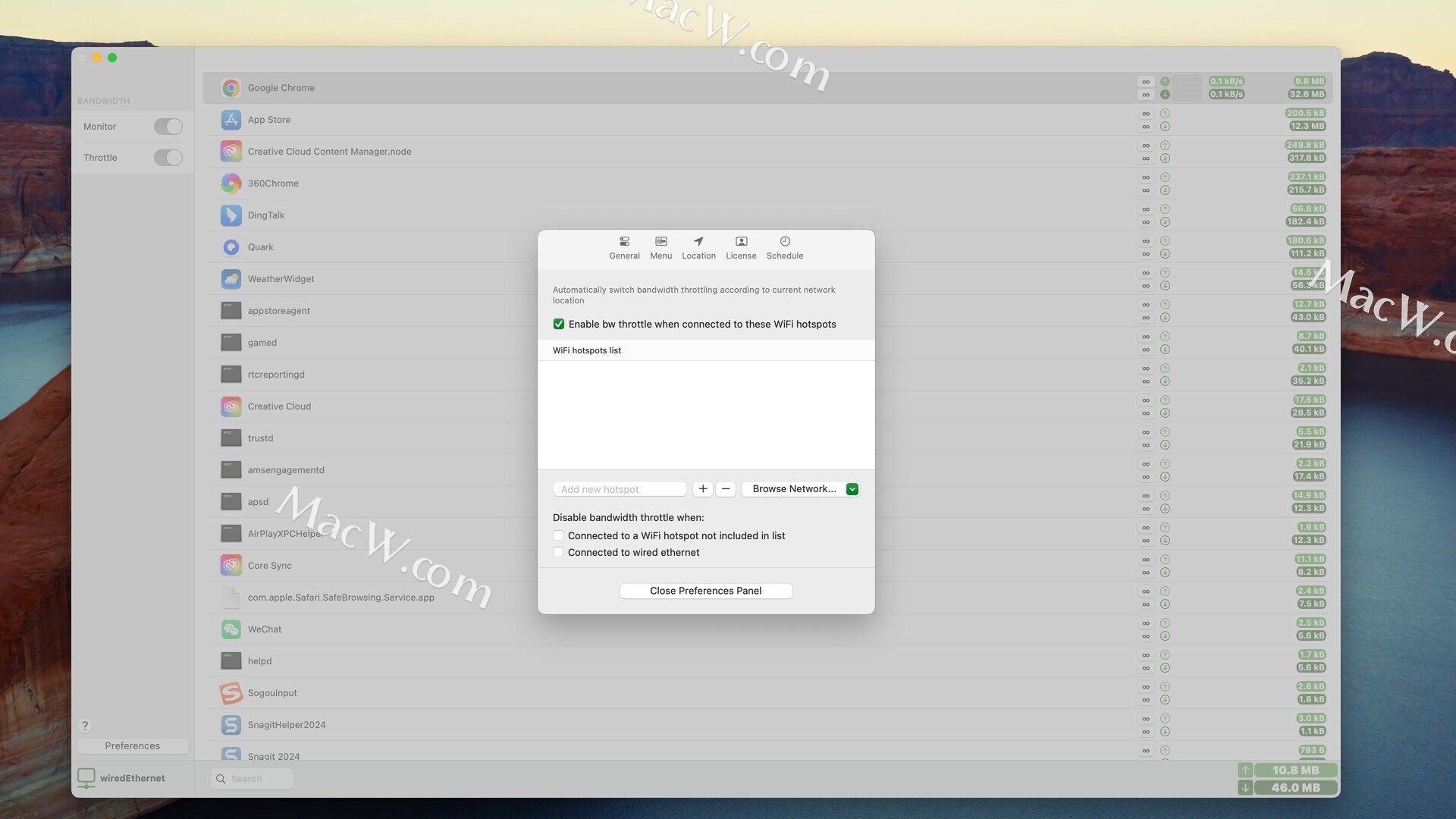Click the Menu tab icon
Screen dimensions: 1456x819
point(661,241)
